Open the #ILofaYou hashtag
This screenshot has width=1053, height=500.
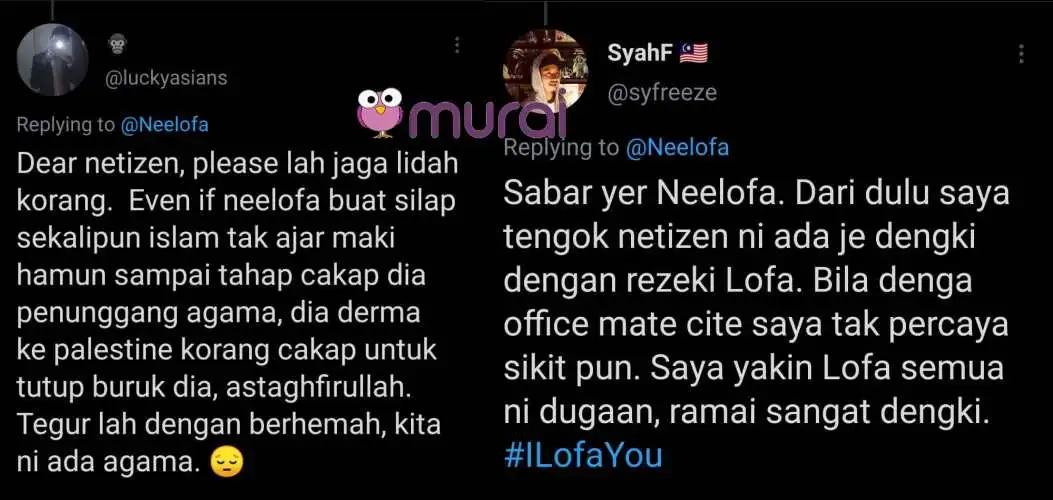coord(583,455)
